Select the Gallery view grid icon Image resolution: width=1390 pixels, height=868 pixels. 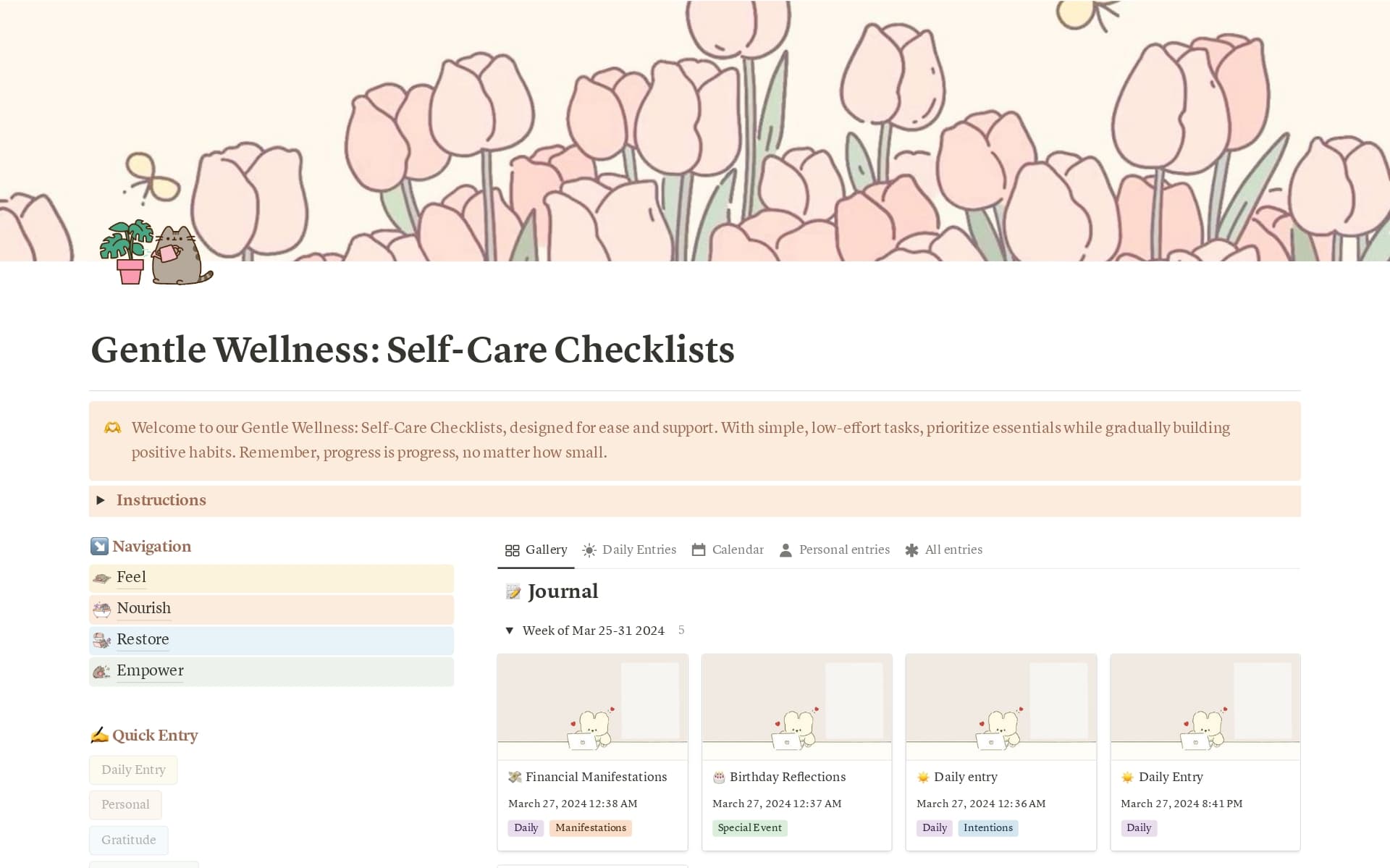513,549
